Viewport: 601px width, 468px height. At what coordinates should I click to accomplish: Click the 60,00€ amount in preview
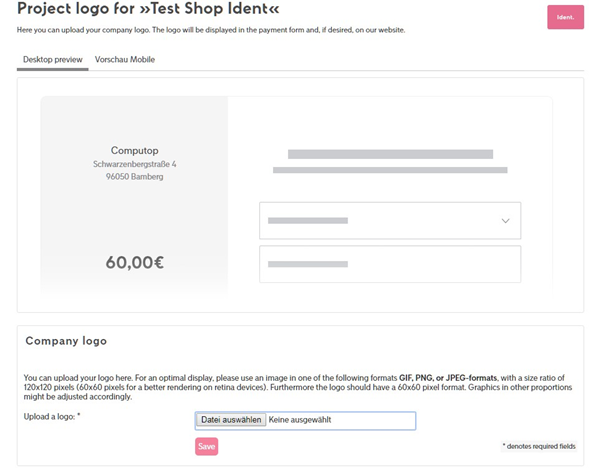[135, 263]
